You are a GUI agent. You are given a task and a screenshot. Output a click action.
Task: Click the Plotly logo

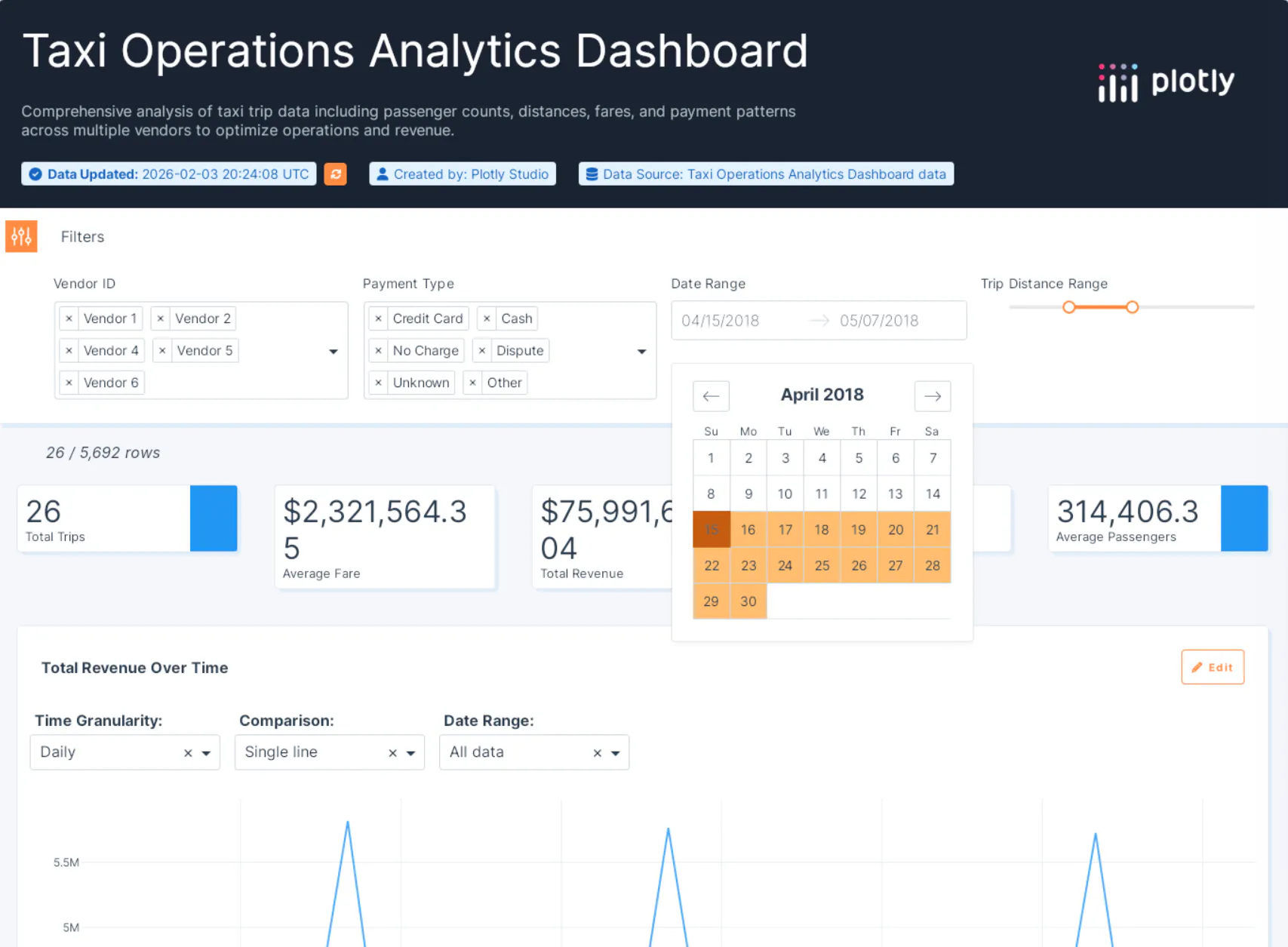click(x=1166, y=82)
